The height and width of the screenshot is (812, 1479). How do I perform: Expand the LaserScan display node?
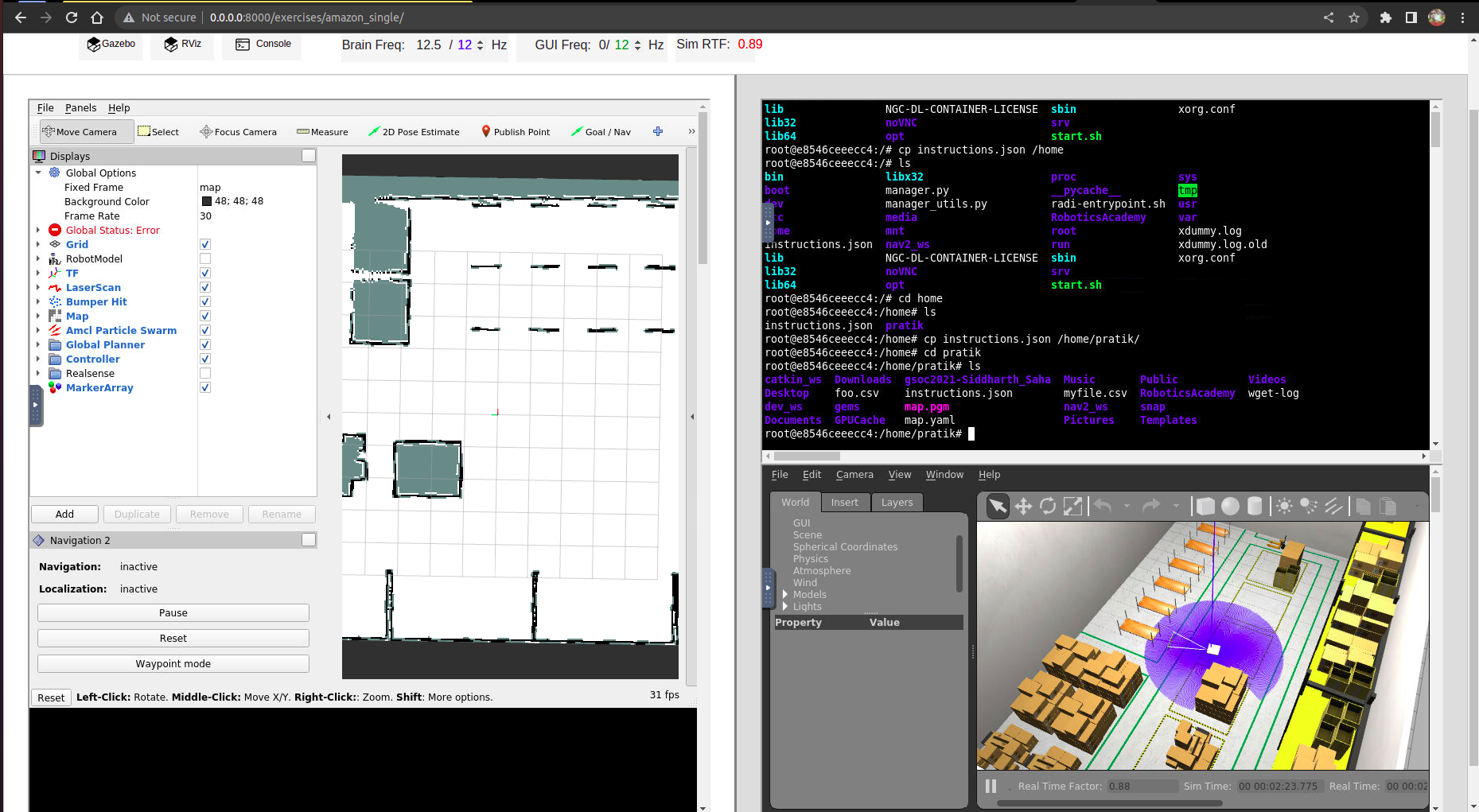click(x=37, y=287)
